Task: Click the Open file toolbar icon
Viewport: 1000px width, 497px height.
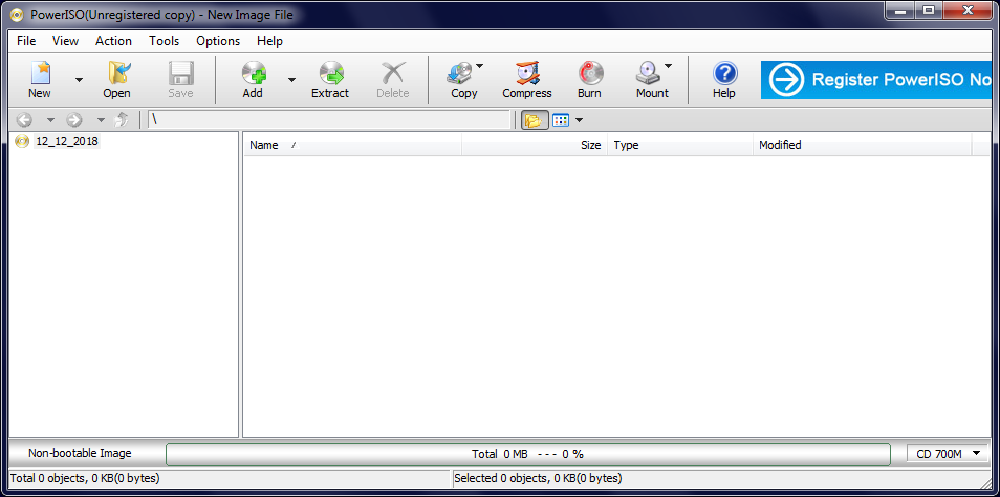Action: 119,73
